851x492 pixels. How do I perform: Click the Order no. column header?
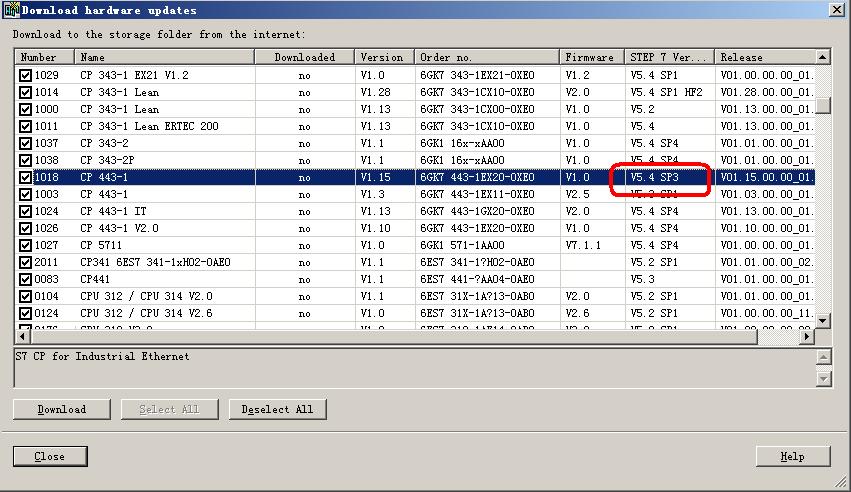[487, 57]
